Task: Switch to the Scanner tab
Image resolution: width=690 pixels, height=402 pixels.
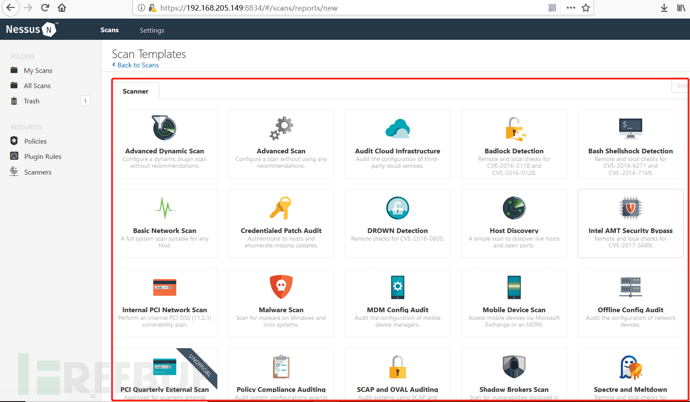Action: point(136,91)
